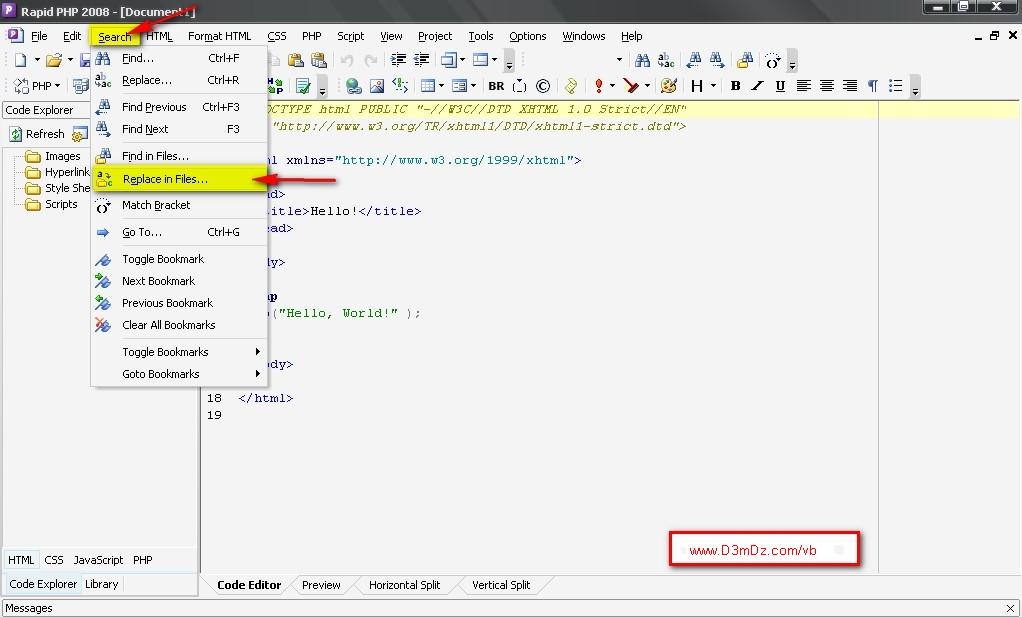Select Find in Files menu entry
This screenshot has width=1022, height=617.
click(x=179, y=156)
